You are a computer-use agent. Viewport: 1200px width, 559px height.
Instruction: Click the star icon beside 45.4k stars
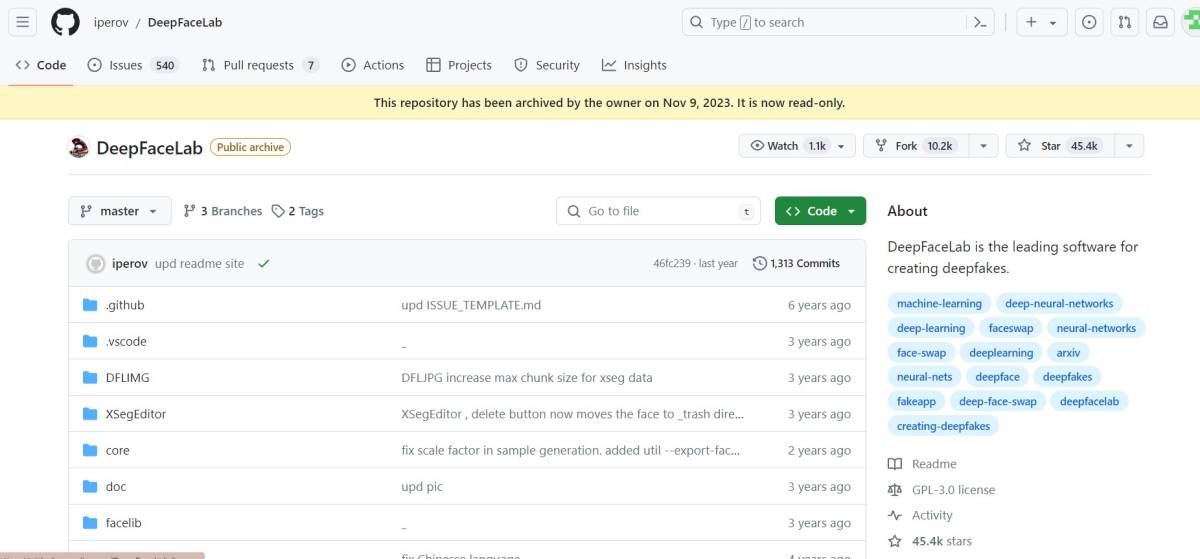pos(895,541)
